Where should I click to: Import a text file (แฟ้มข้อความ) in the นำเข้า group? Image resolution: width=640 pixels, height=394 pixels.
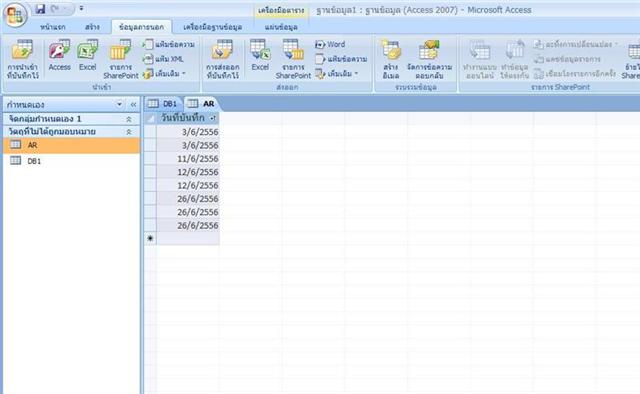click(x=169, y=44)
